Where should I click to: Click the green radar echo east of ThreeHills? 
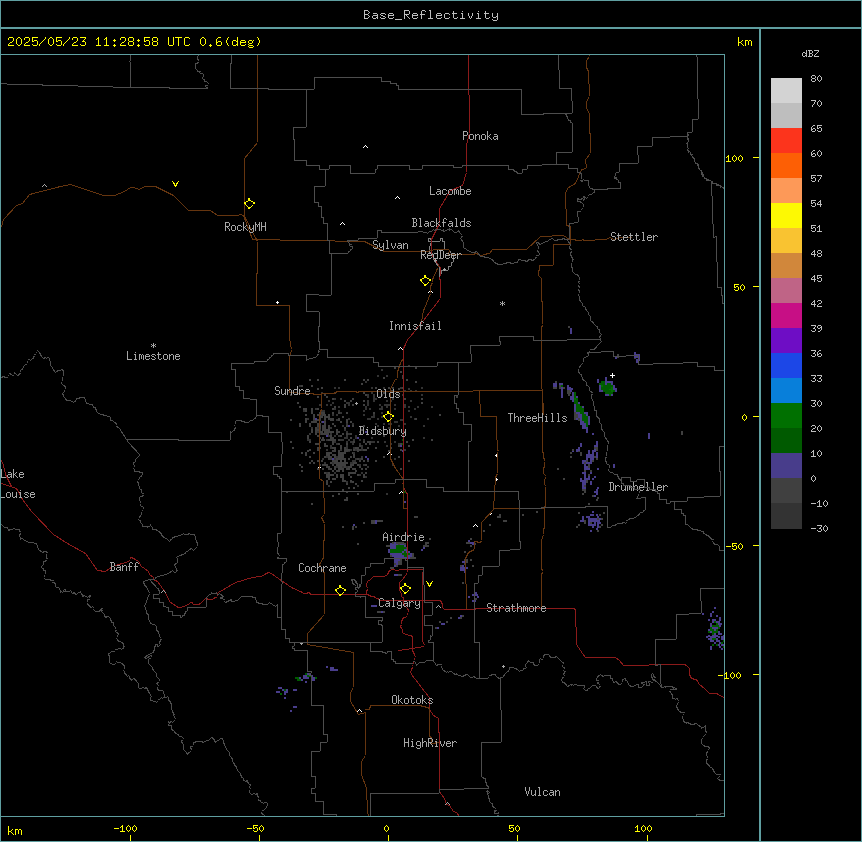tap(580, 409)
